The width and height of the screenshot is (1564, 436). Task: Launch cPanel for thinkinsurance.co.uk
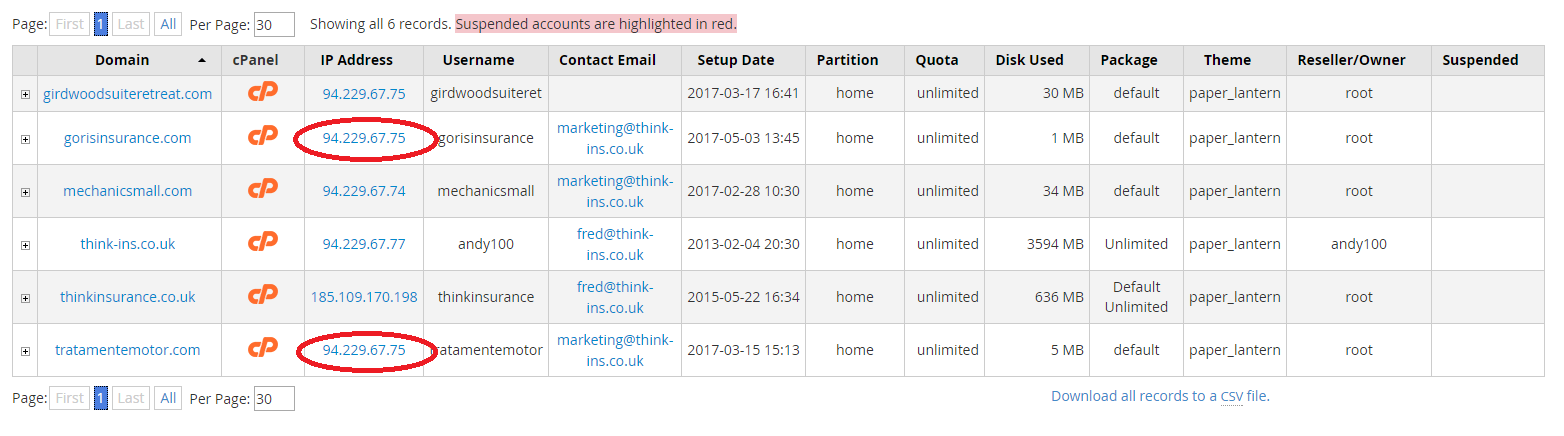tap(263, 296)
